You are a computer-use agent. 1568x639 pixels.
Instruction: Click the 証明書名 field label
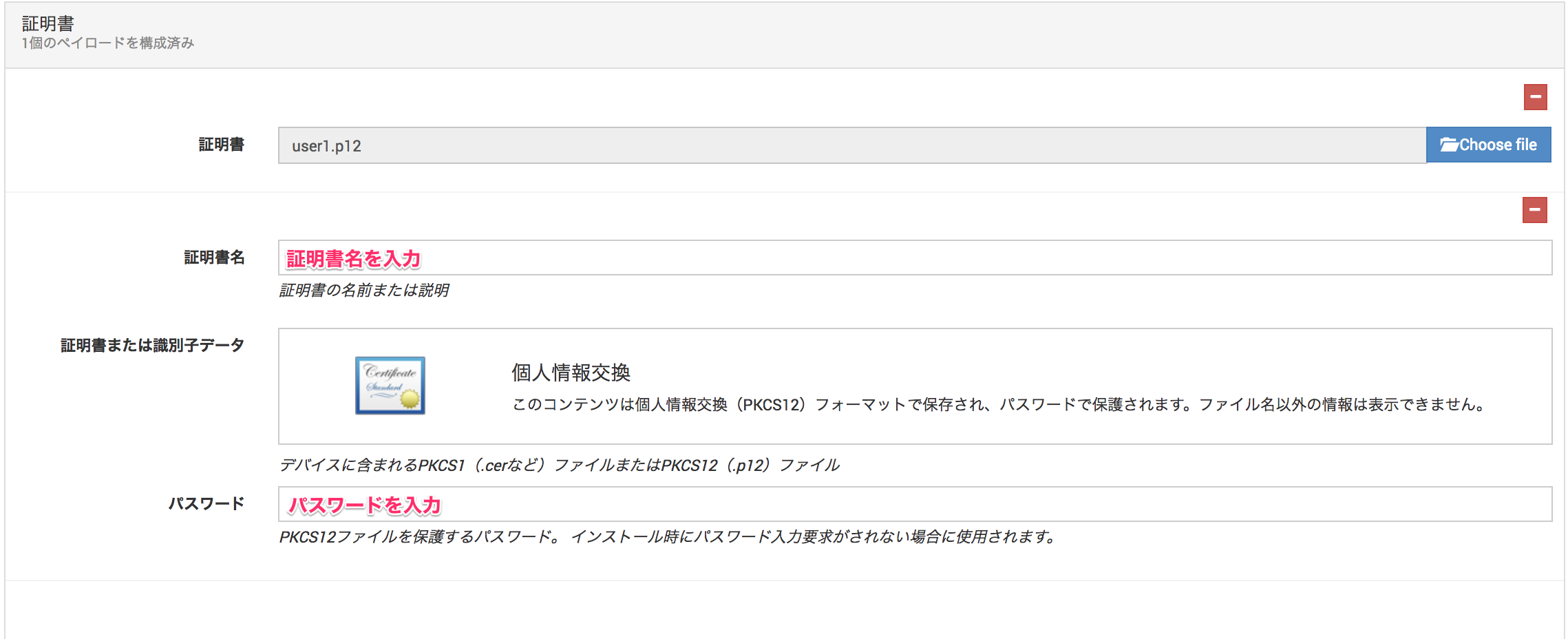pos(214,258)
